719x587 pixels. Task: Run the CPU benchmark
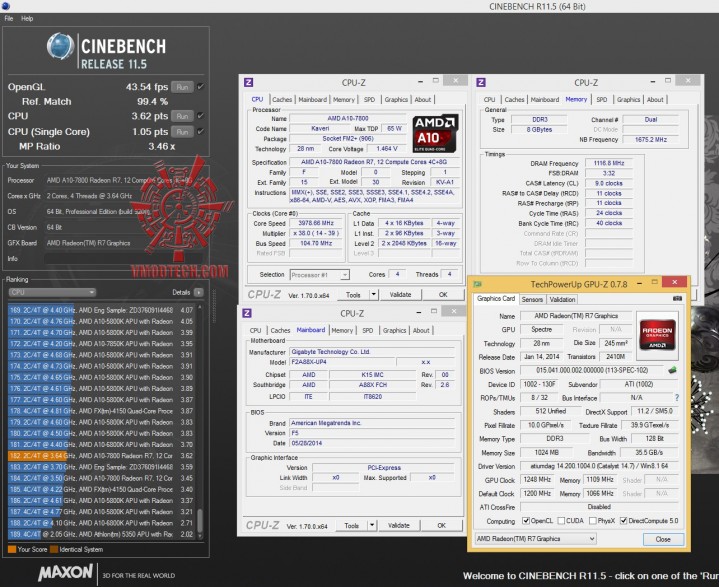[183, 116]
